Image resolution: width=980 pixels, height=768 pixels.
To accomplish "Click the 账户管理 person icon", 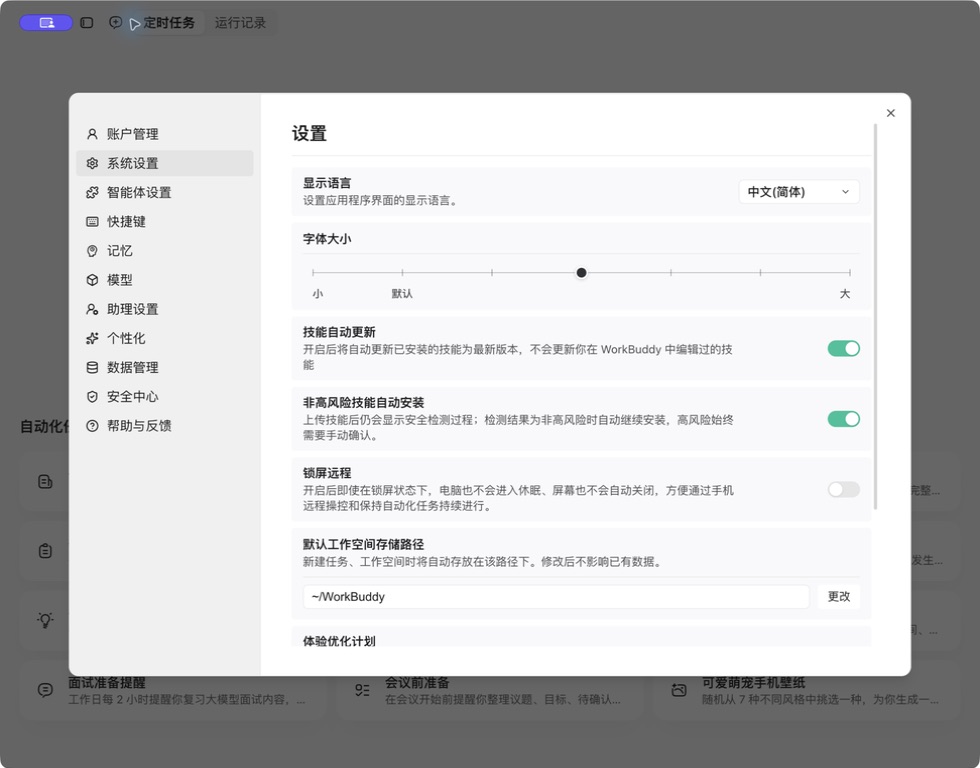I will point(92,134).
